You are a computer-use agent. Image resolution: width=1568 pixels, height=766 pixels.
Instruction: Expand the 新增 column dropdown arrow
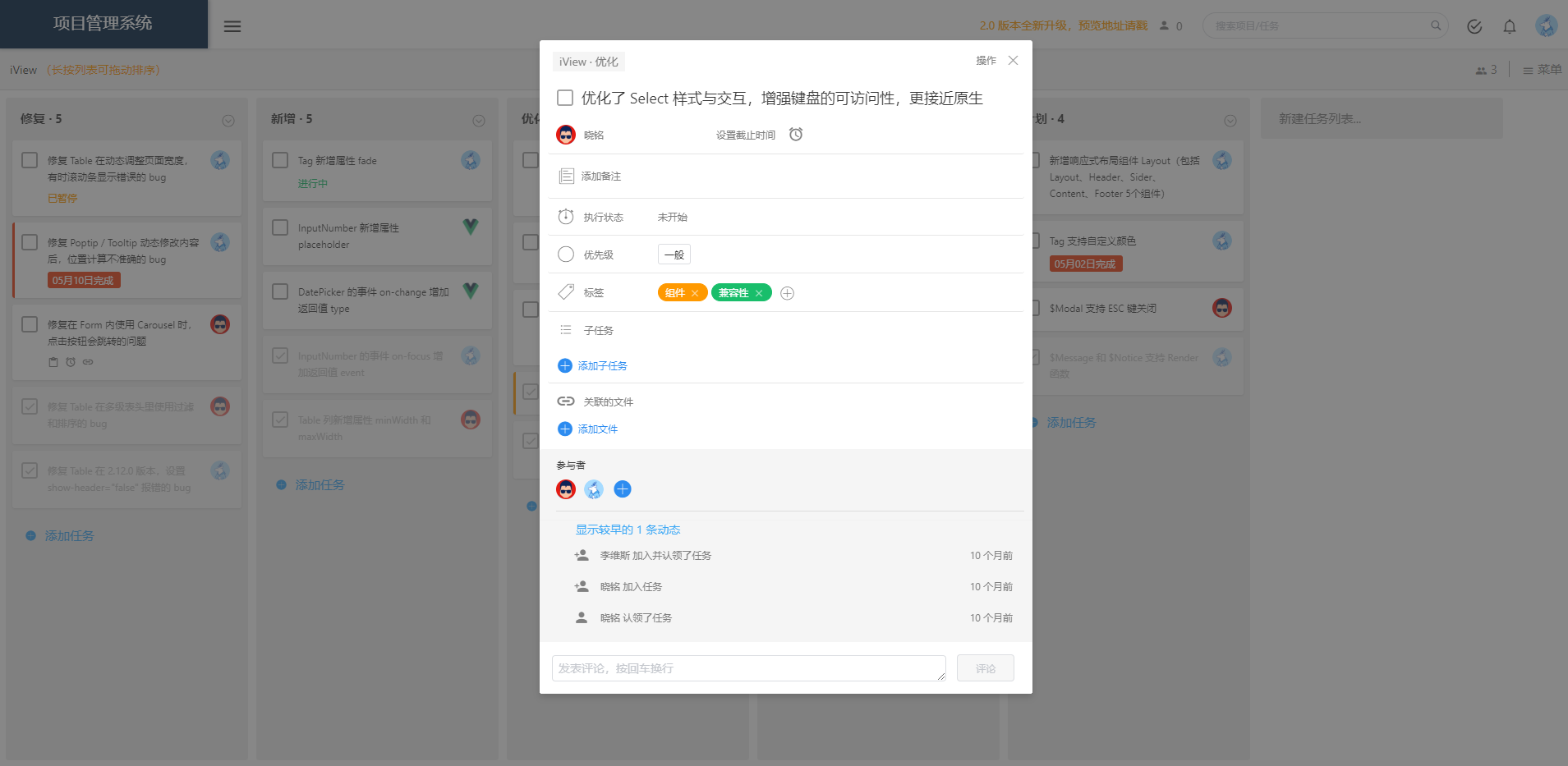(x=479, y=121)
